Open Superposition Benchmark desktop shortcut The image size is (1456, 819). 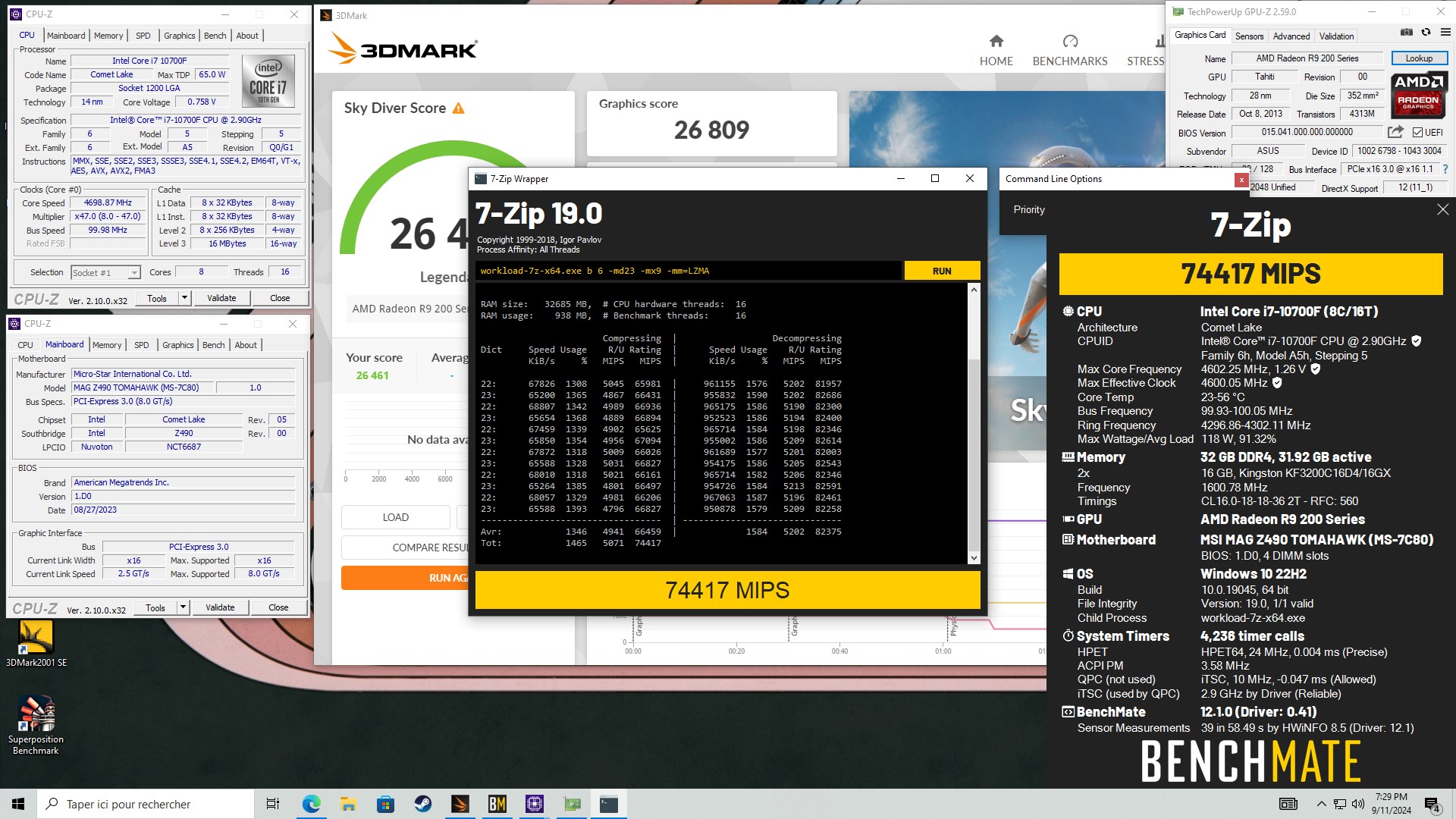tap(36, 724)
